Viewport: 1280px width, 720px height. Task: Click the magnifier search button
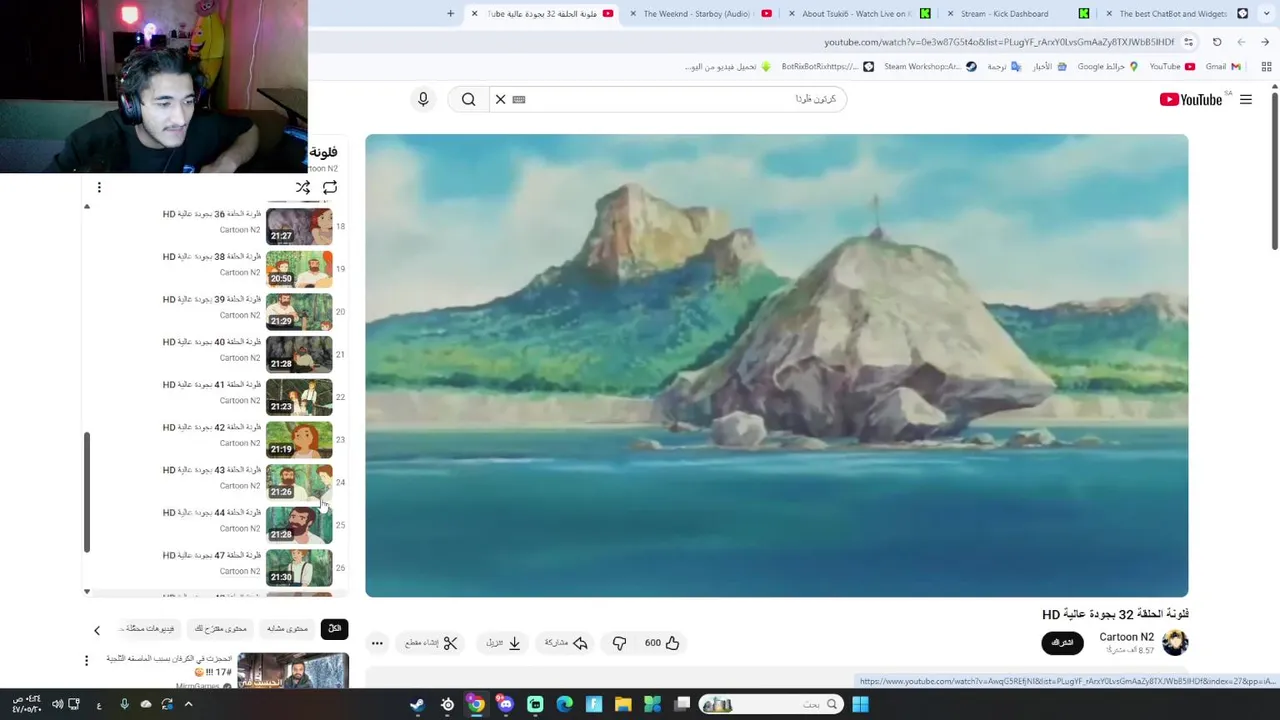(x=469, y=99)
